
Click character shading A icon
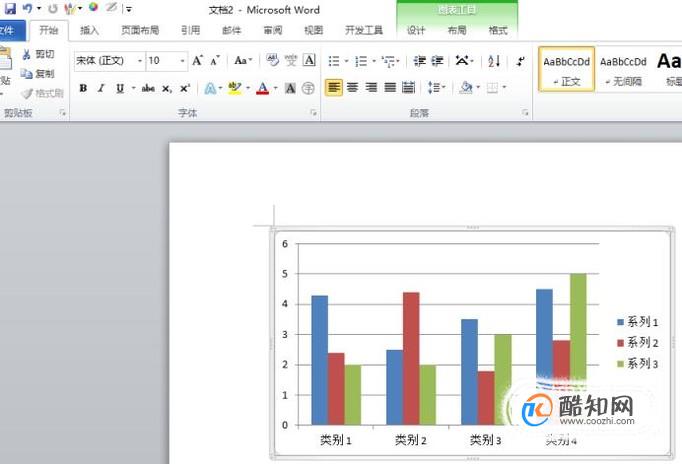pos(290,88)
